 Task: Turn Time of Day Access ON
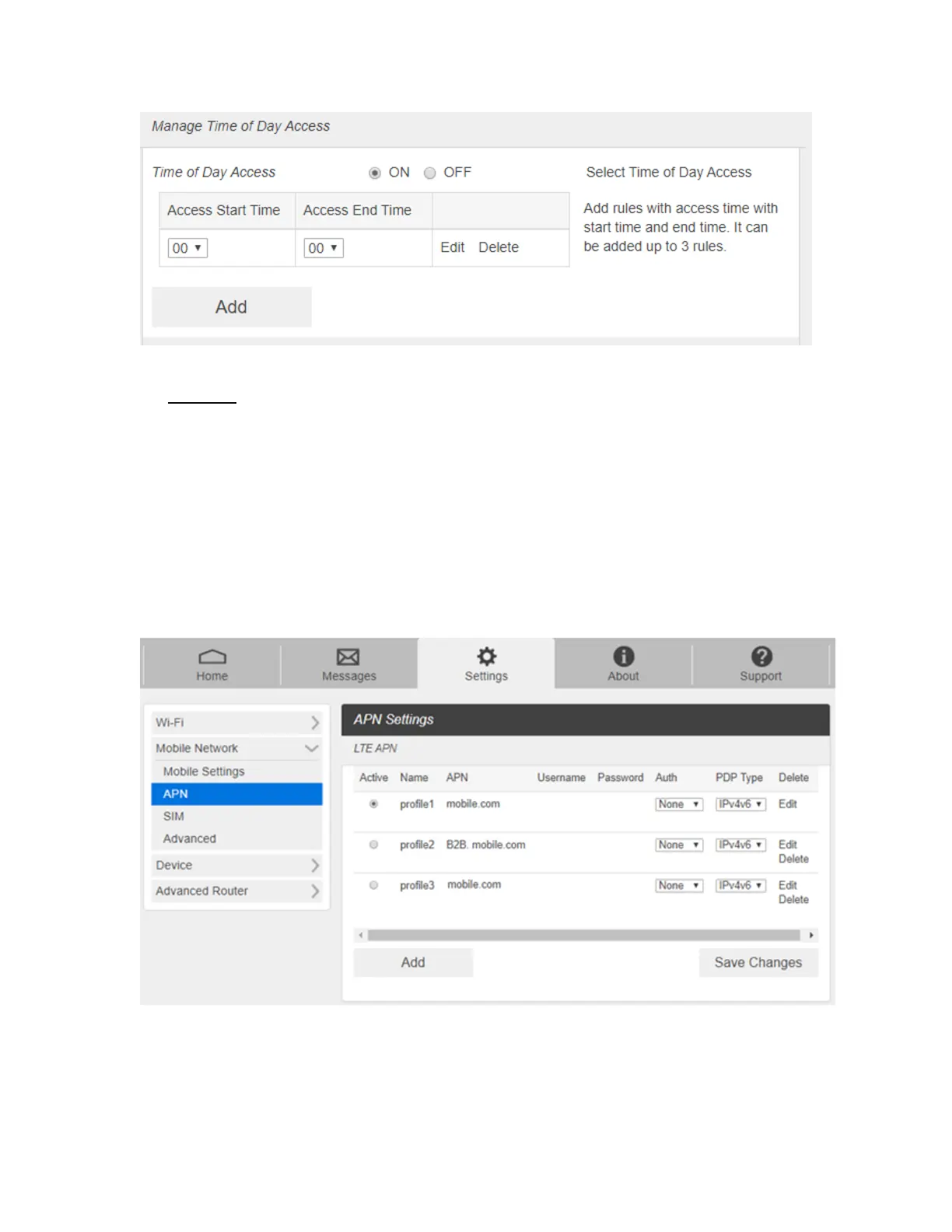[375, 173]
